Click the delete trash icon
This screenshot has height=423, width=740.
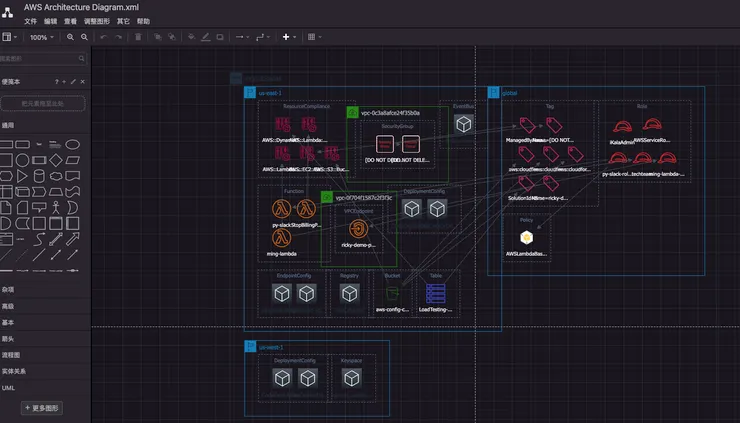click(x=137, y=37)
